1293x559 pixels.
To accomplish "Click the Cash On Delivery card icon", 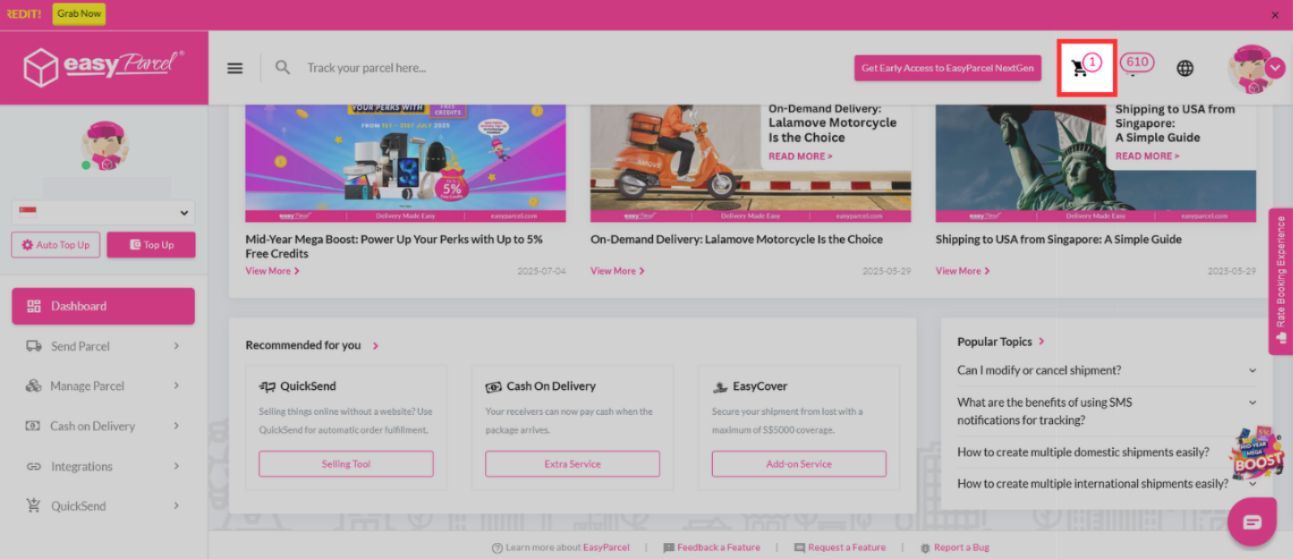I will coord(493,387).
